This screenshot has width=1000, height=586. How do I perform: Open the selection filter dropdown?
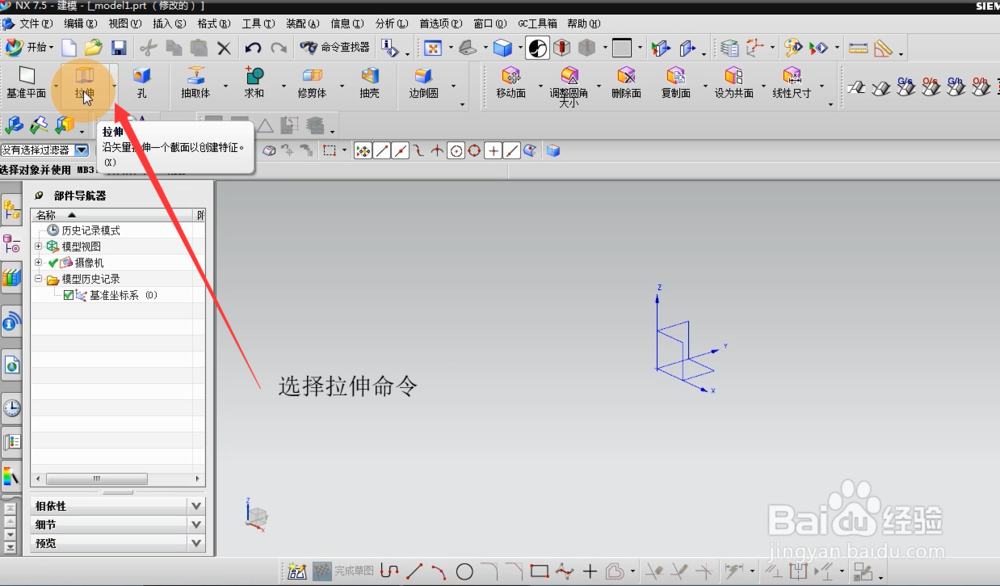click(x=82, y=150)
